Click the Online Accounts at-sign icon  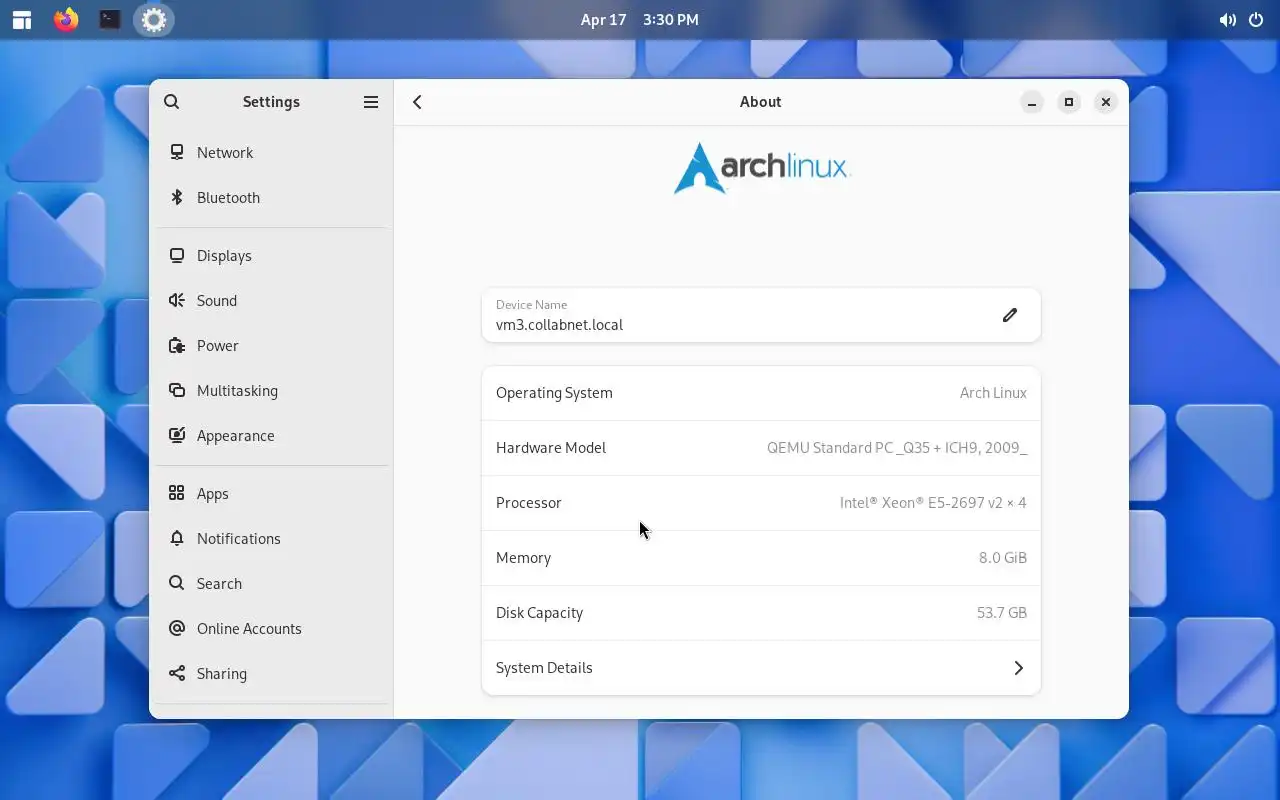point(177,628)
